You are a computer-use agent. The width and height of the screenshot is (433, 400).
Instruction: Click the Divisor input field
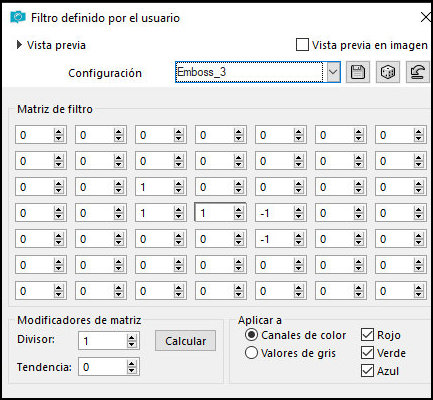(x=103, y=341)
